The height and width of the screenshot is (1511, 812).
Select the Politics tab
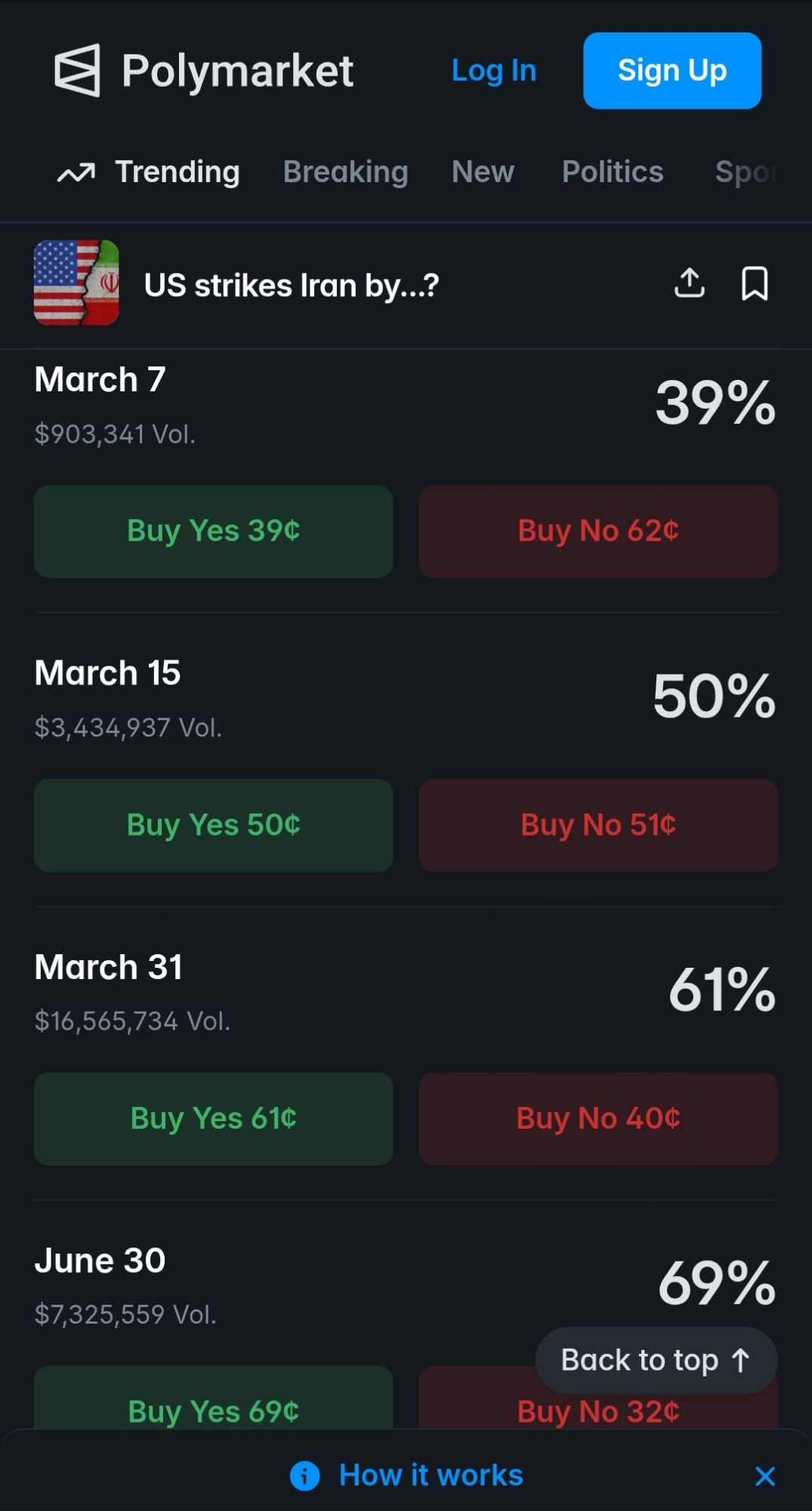[x=612, y=172]
